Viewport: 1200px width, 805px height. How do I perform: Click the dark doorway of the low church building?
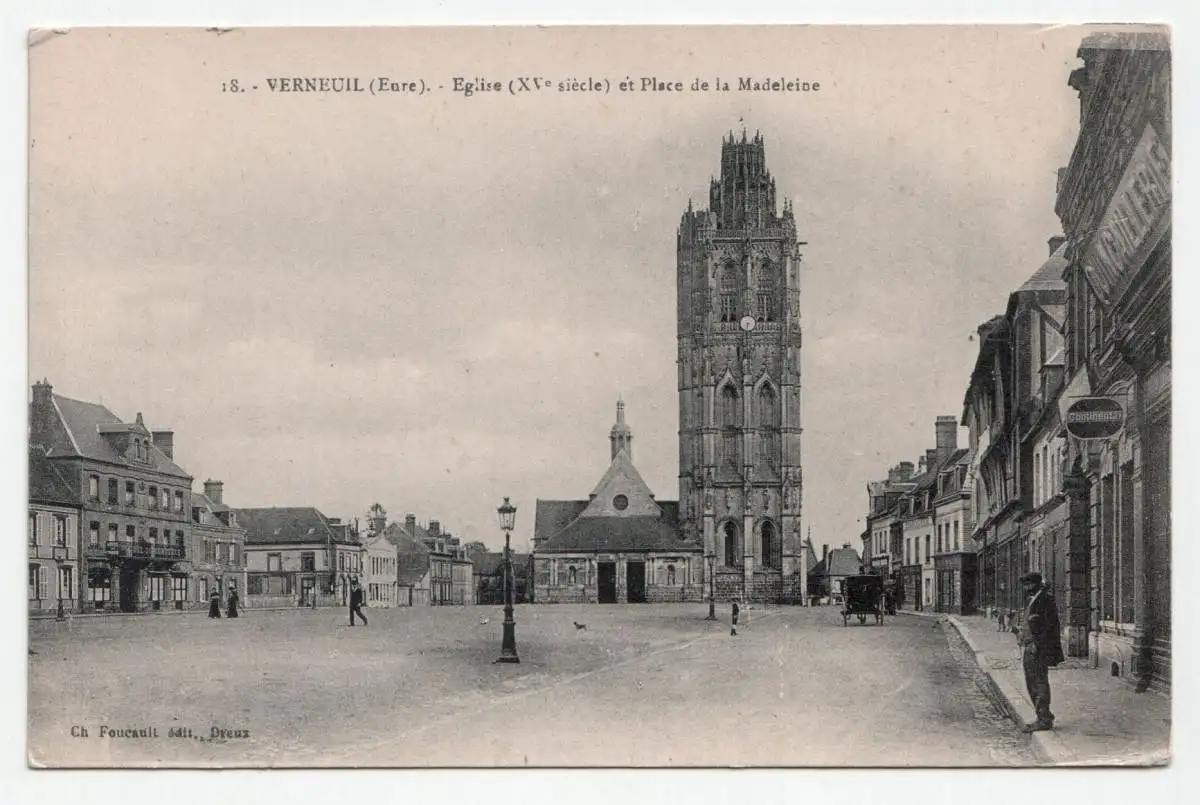[x=606, y=582]
